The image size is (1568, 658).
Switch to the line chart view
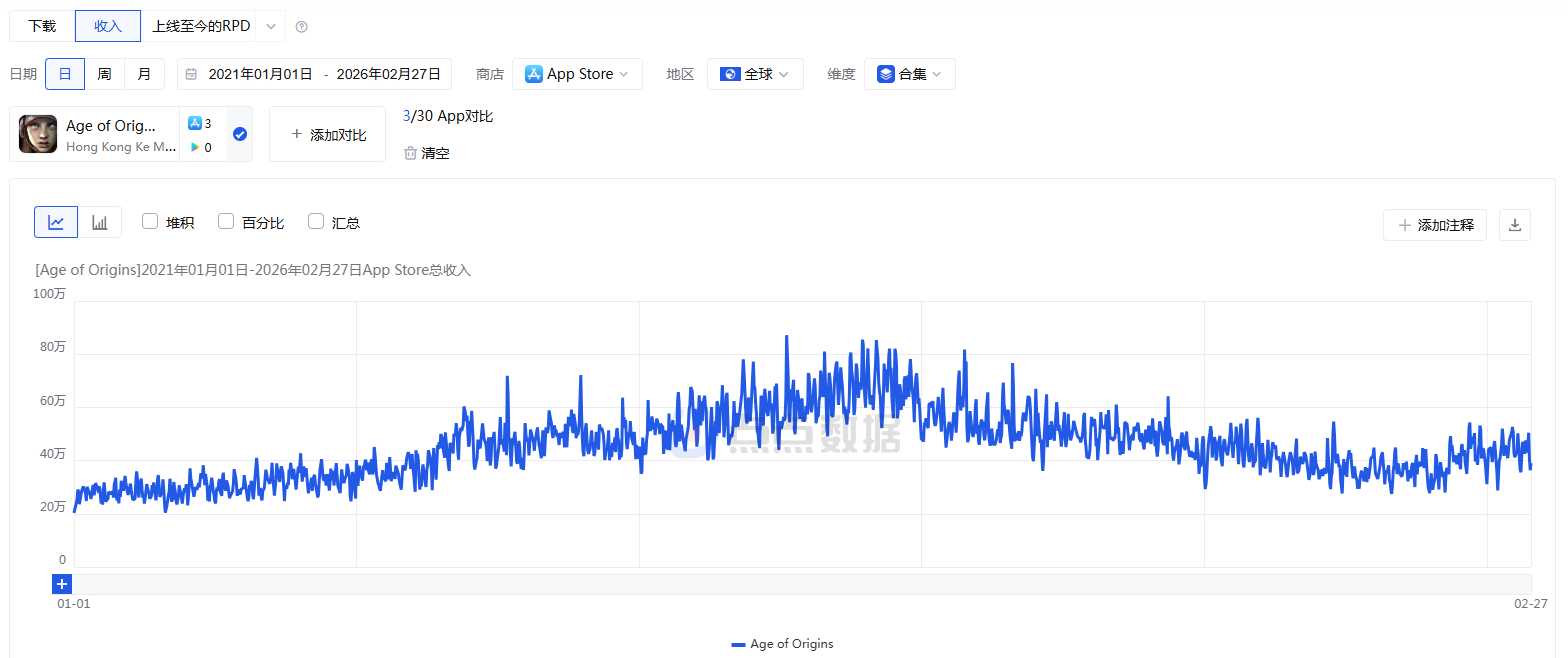click(x=56, y=222)
